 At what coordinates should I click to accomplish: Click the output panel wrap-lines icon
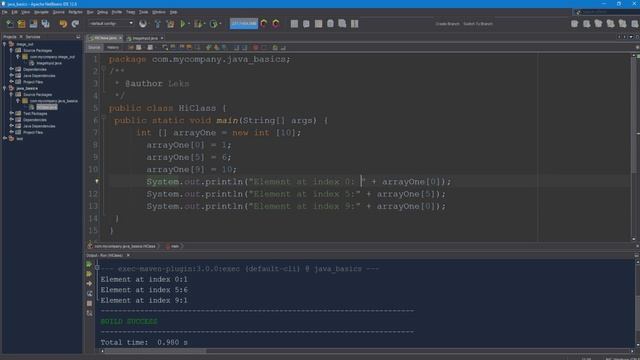(x=89, y=293)
